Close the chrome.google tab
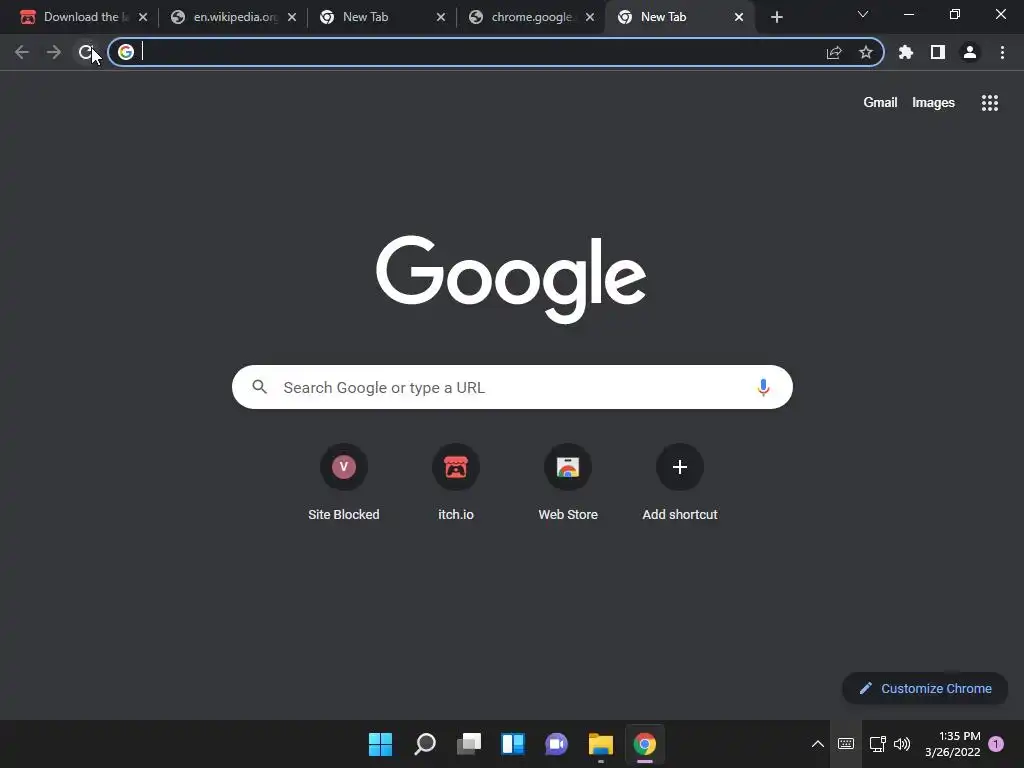This screenshot has width=1024, height=768. coord(590,17)
